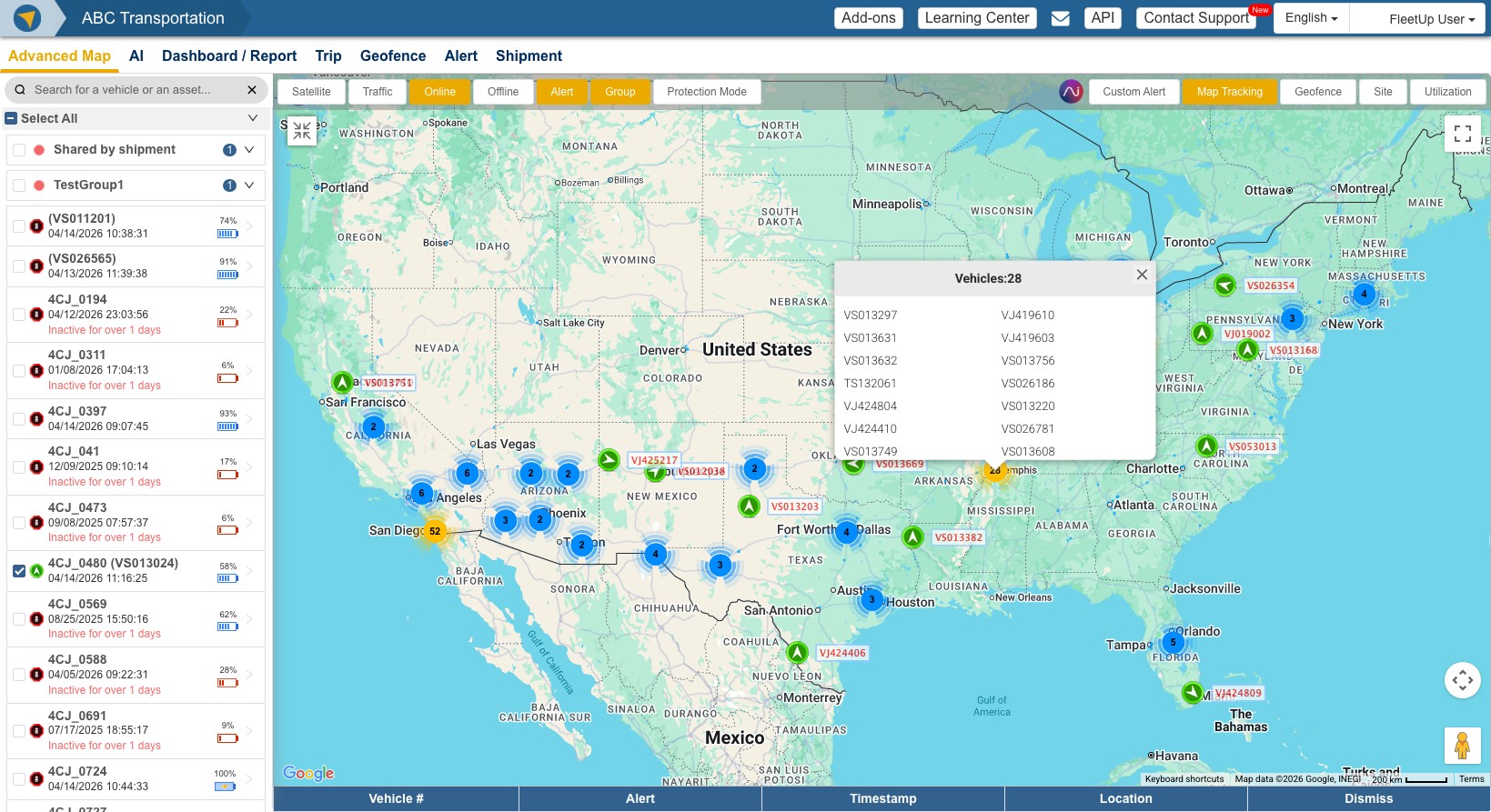Screen dimensions: 1491x812
Task: Expand the TestGroup1 group
Action: click(249, 185)
